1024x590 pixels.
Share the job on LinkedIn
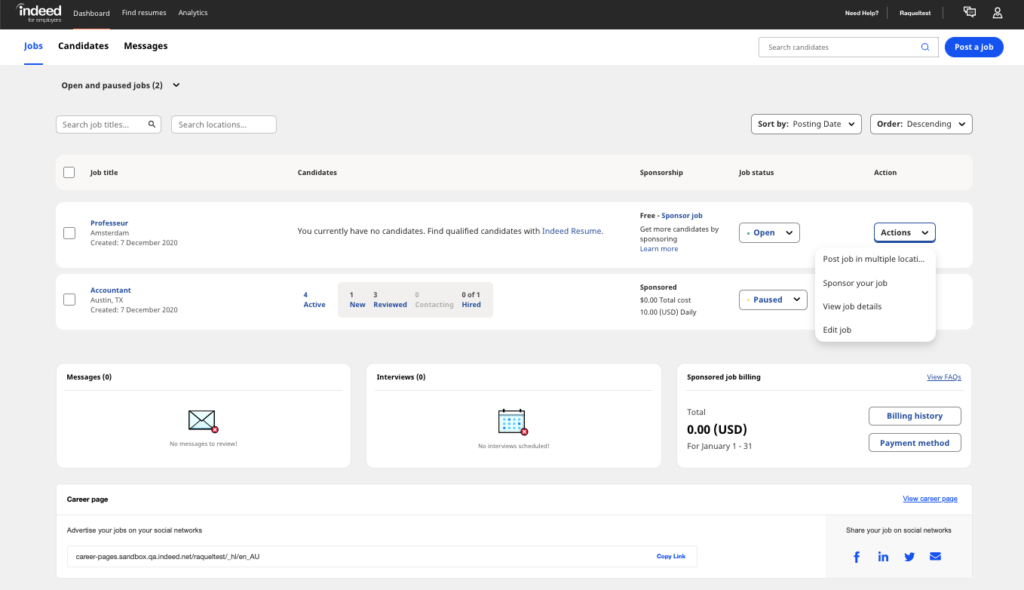click(883, 556)
